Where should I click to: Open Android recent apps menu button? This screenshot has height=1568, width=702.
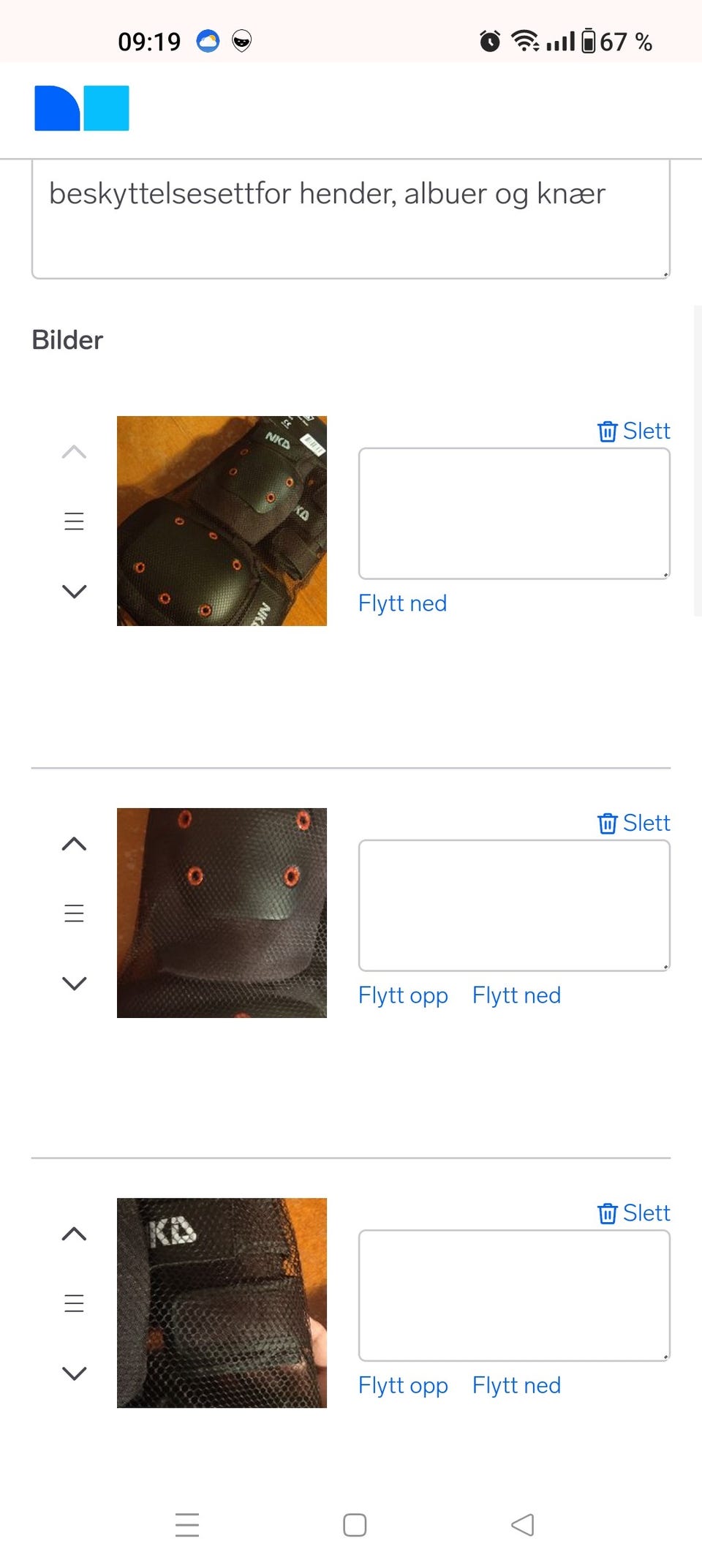coord(187,1525)
